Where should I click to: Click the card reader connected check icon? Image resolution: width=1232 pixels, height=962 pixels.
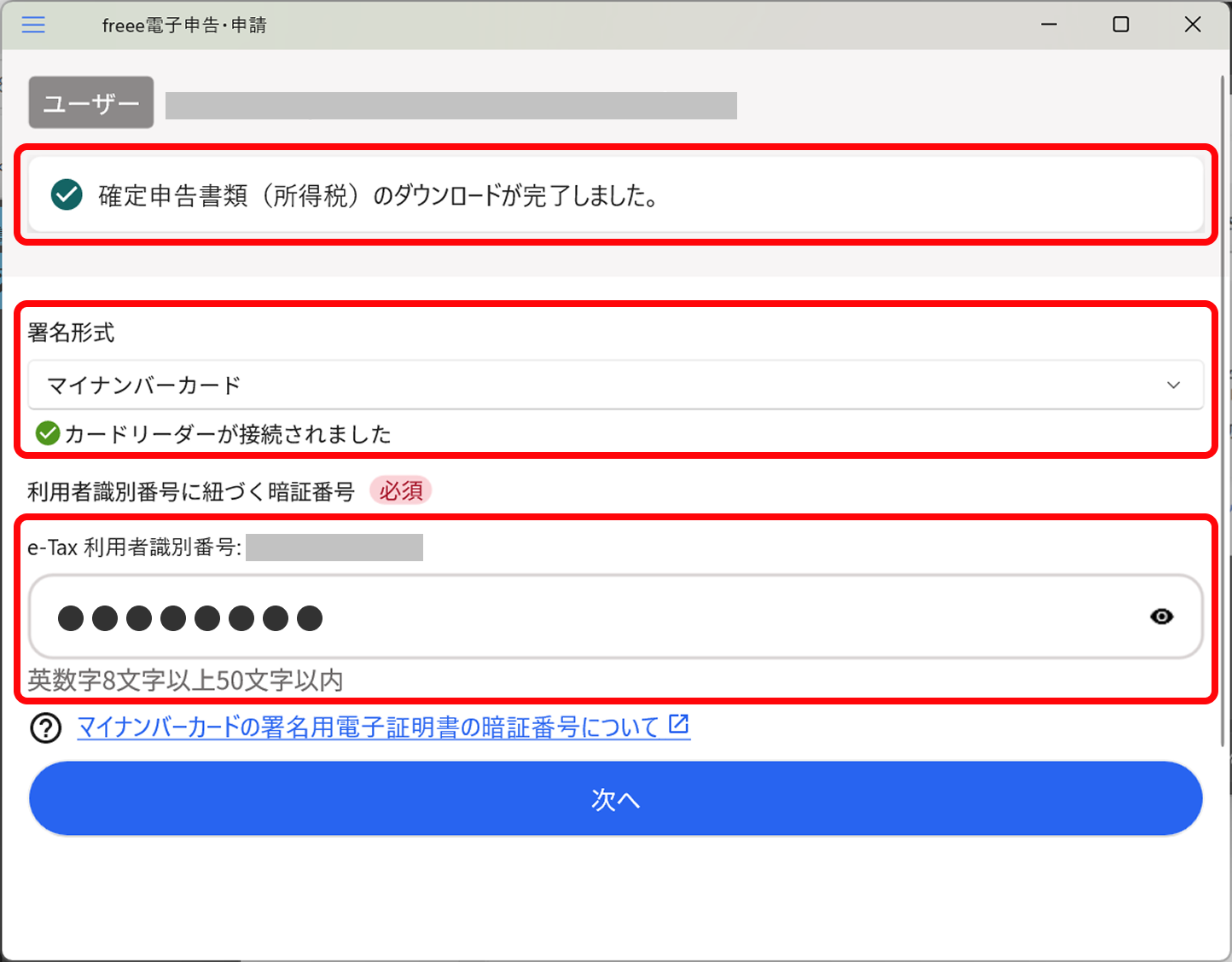click(48, 433)
